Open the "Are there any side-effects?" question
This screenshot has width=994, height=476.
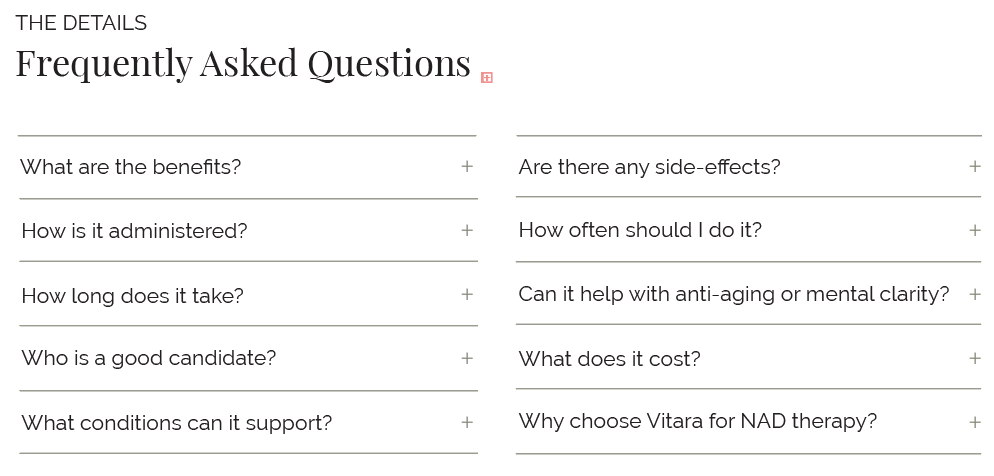pos(749,166)
